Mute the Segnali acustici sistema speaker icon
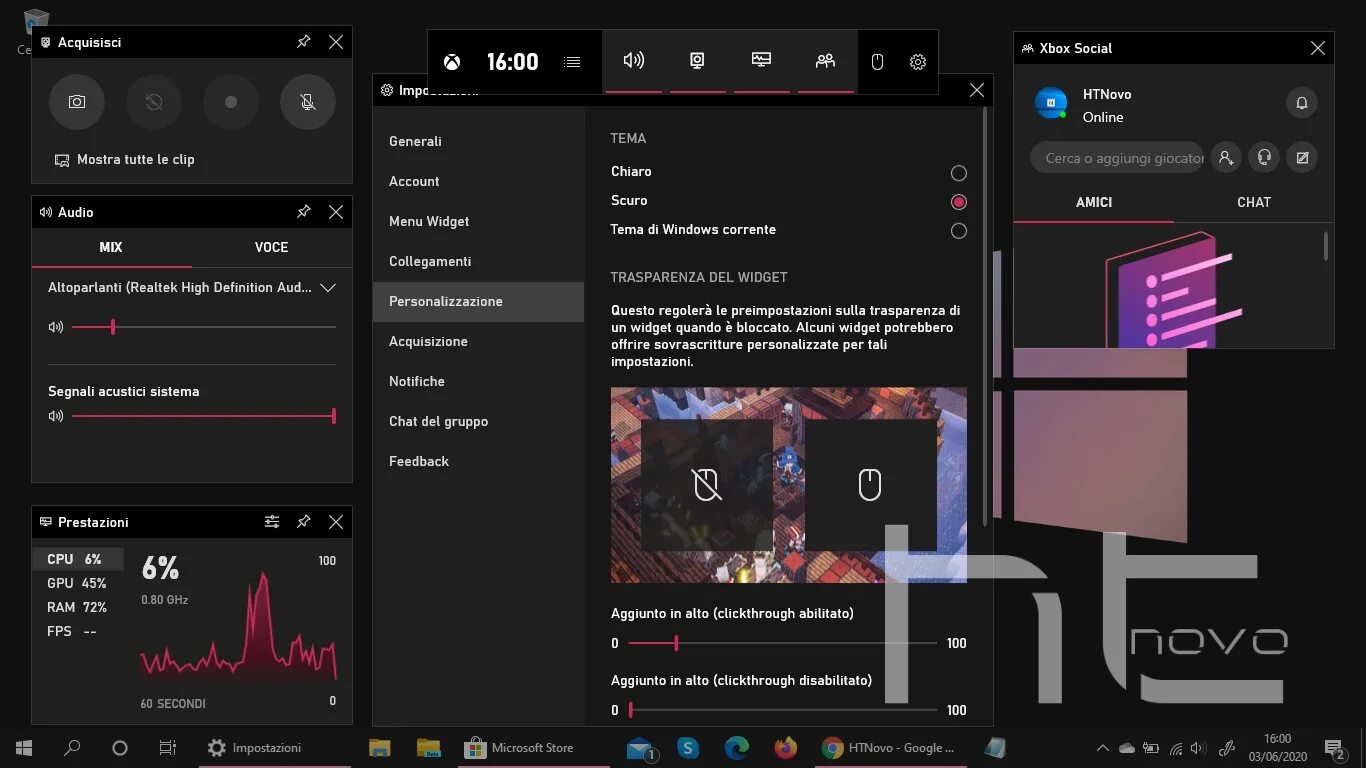The width and height of the screenshot is (1366, 768). tap(56, 416)
